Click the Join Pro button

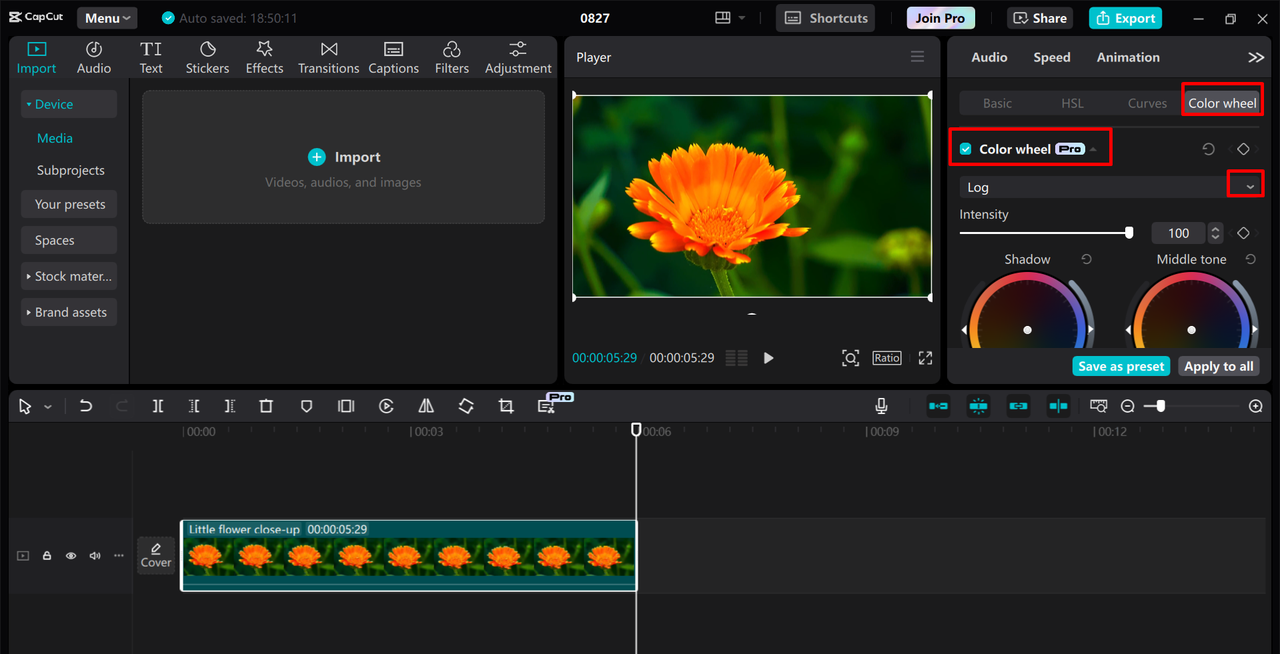[x=941, y=18]
